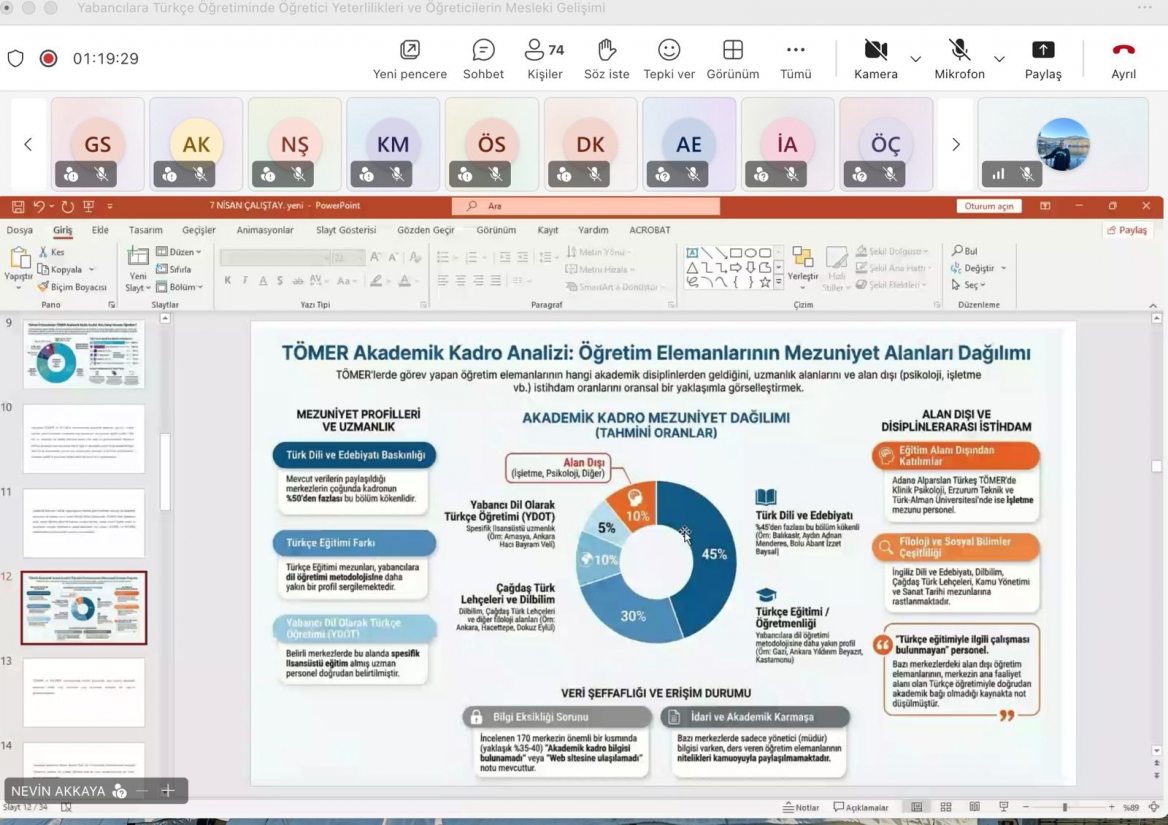Screen dimensions: 1168x825
Task: Raise hand with Söz iste
Action: [x=606, y=58]
